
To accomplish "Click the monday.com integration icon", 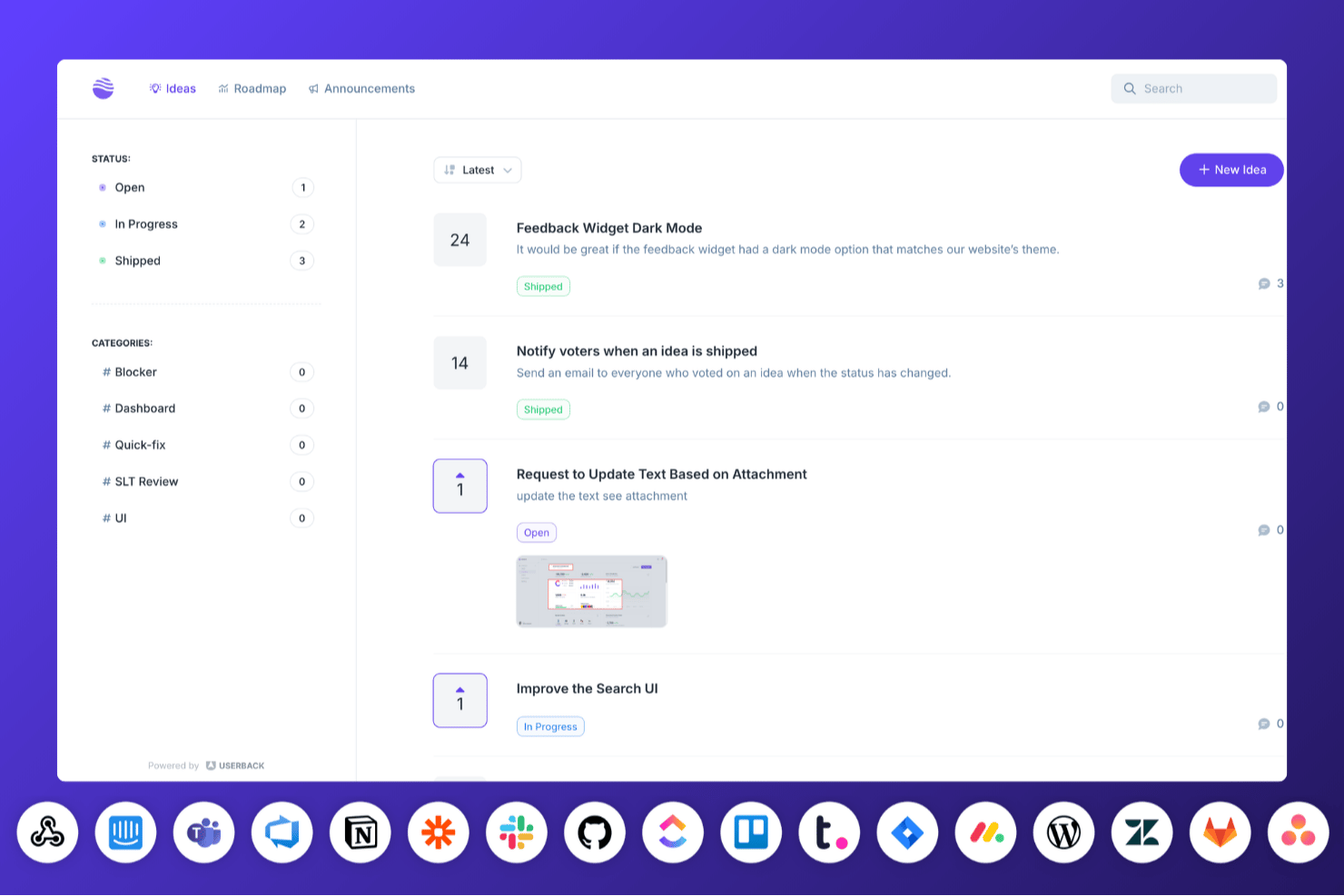I will 985,832.
